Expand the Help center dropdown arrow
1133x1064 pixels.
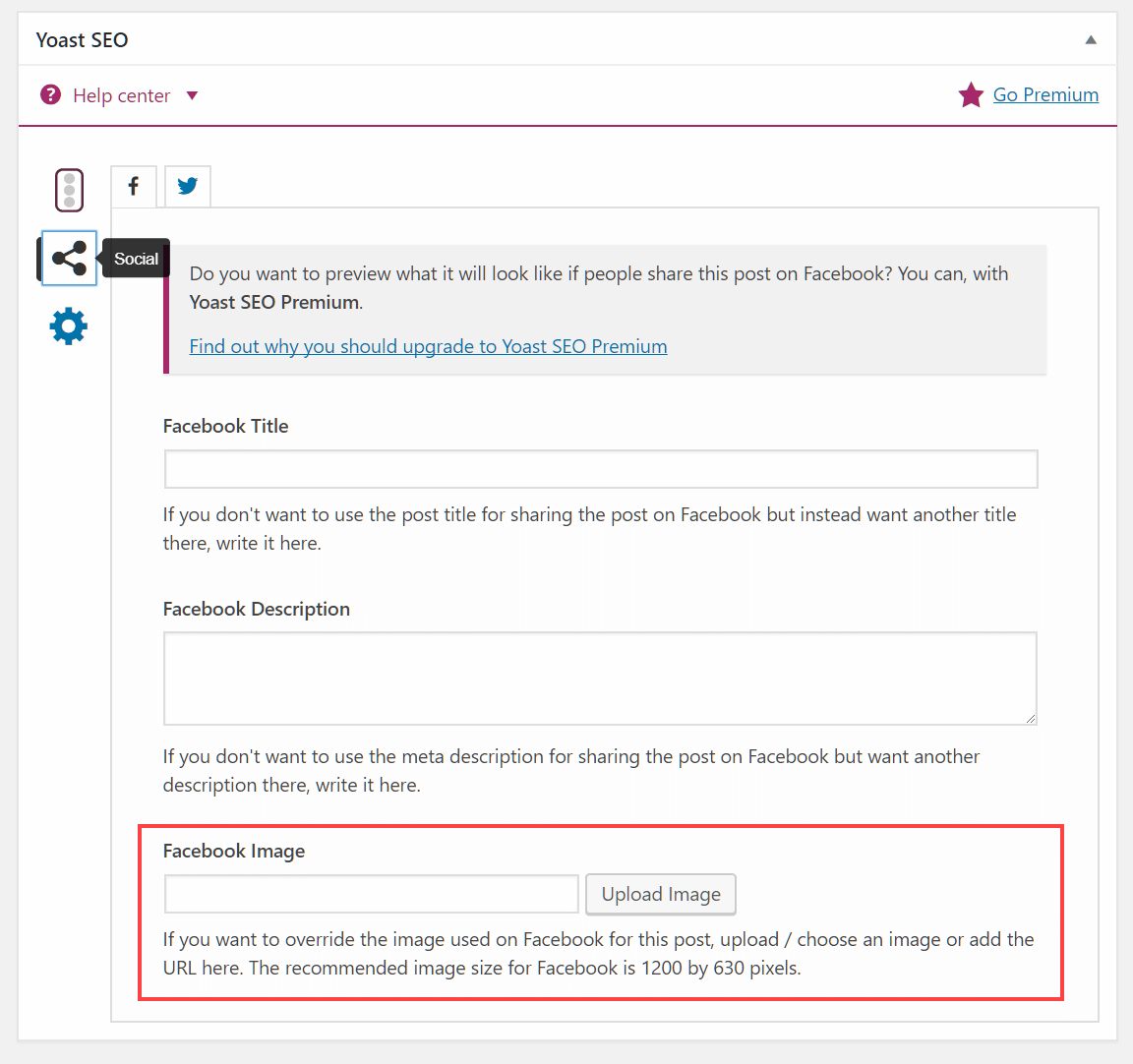tap(192, 95)
